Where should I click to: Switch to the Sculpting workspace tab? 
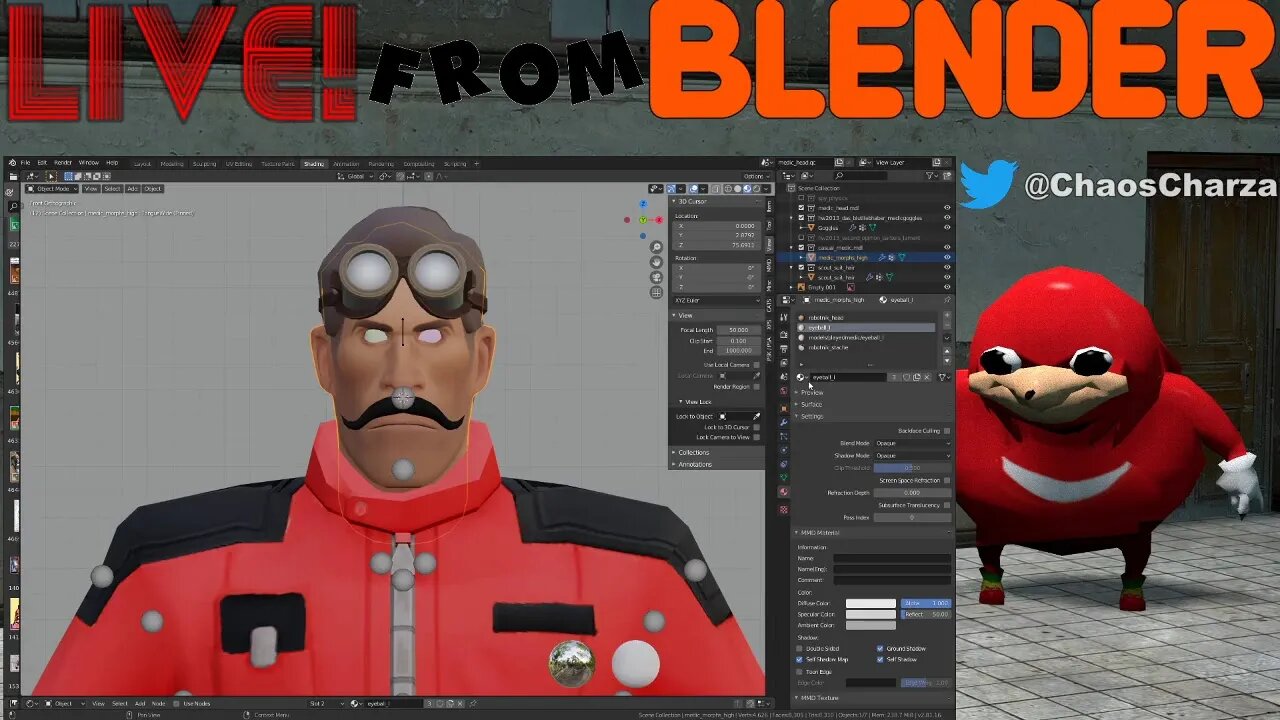tap(204, 163)
